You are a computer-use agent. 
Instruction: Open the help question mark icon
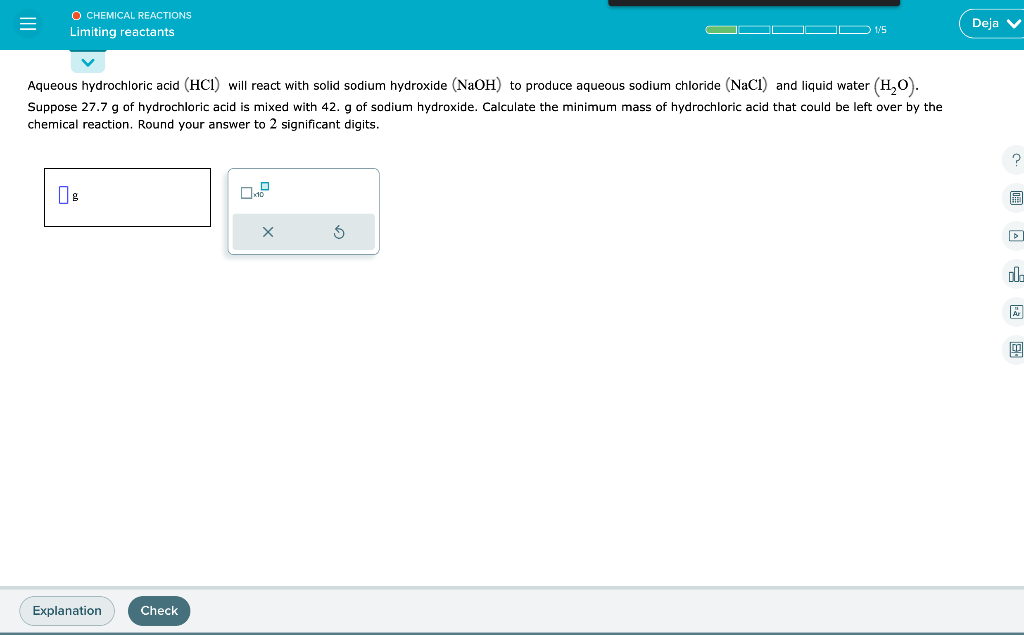point(1015,160)
